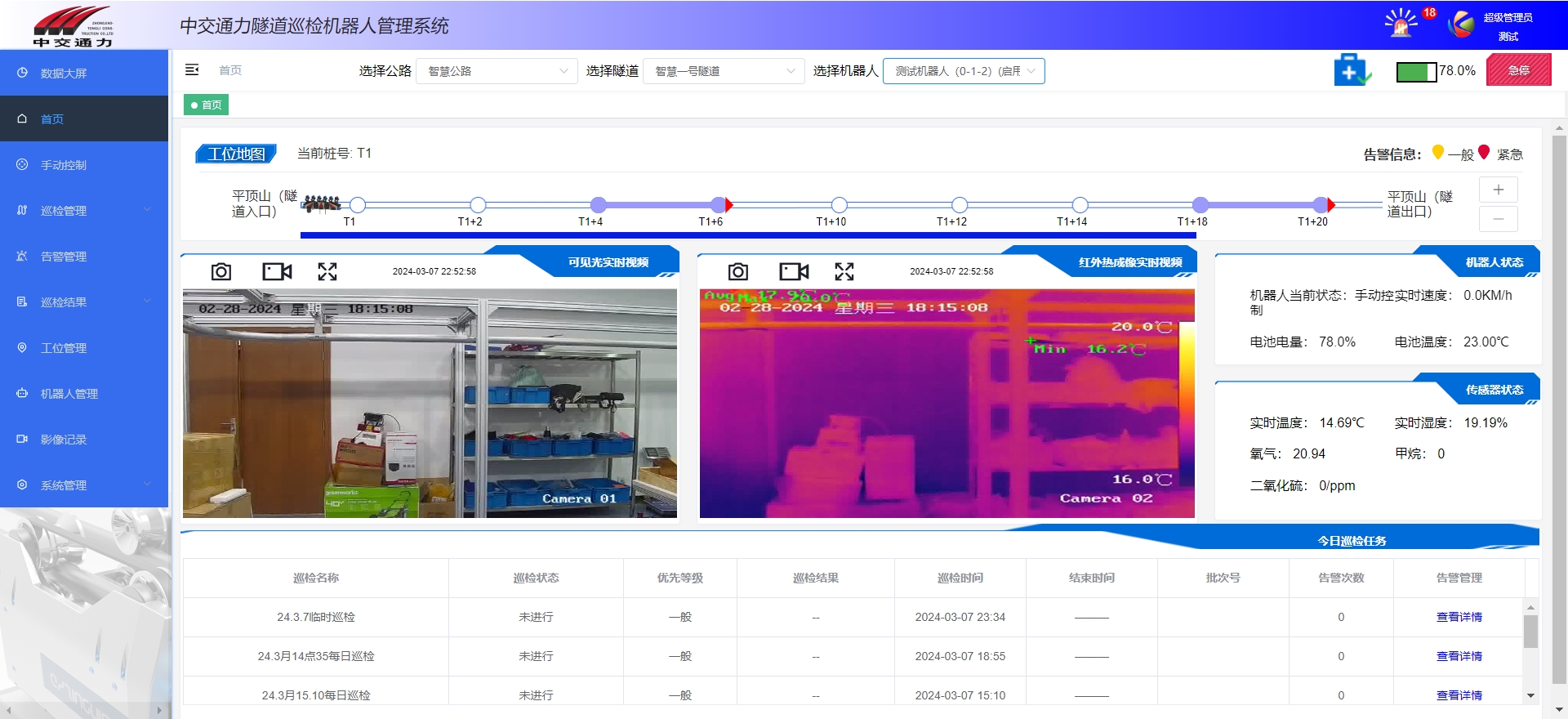Start recording visible light video

(277, 271)
